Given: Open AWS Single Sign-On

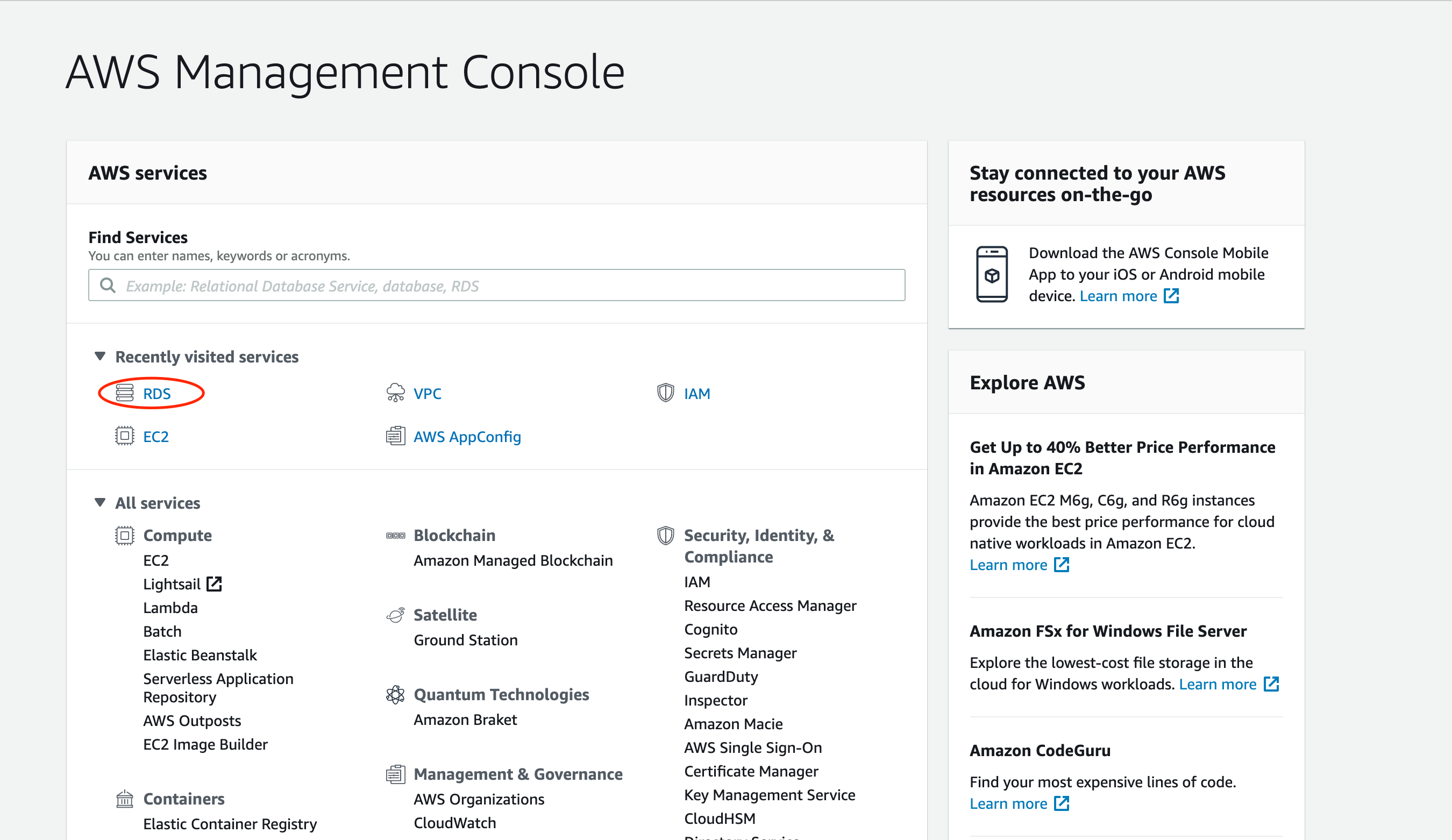Looking at the screenshot, I should coord(753,748).
